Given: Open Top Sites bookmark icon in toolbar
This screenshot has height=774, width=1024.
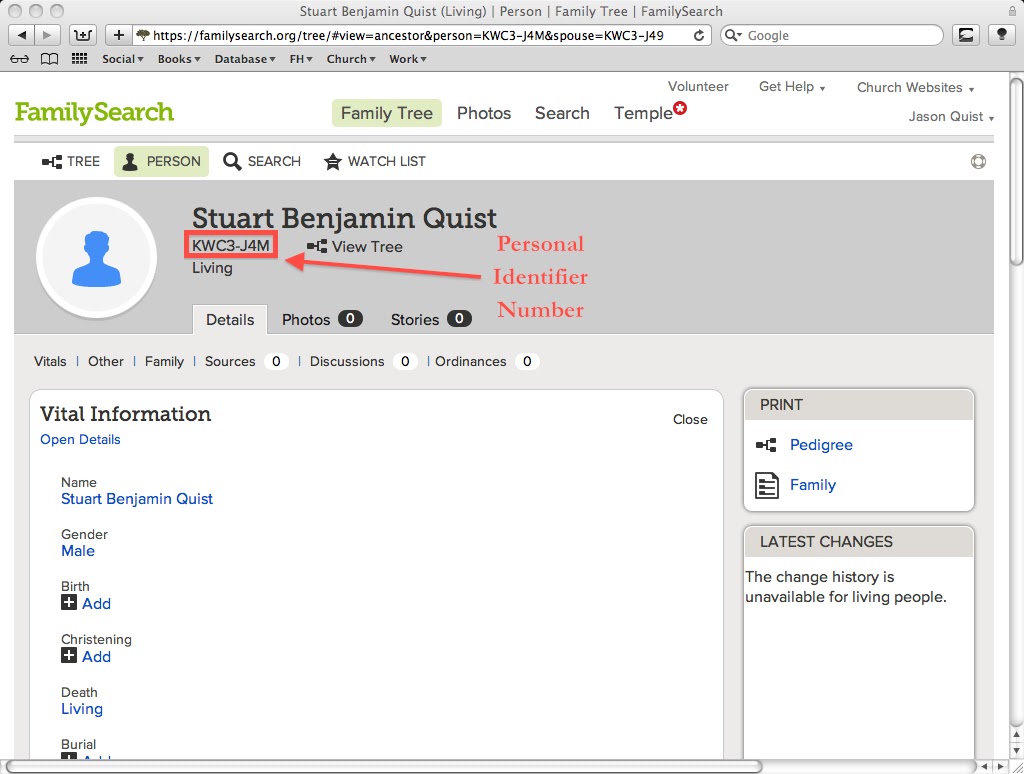Looking at the screenshot, I should pyautogui.click(x=82, y=35).
